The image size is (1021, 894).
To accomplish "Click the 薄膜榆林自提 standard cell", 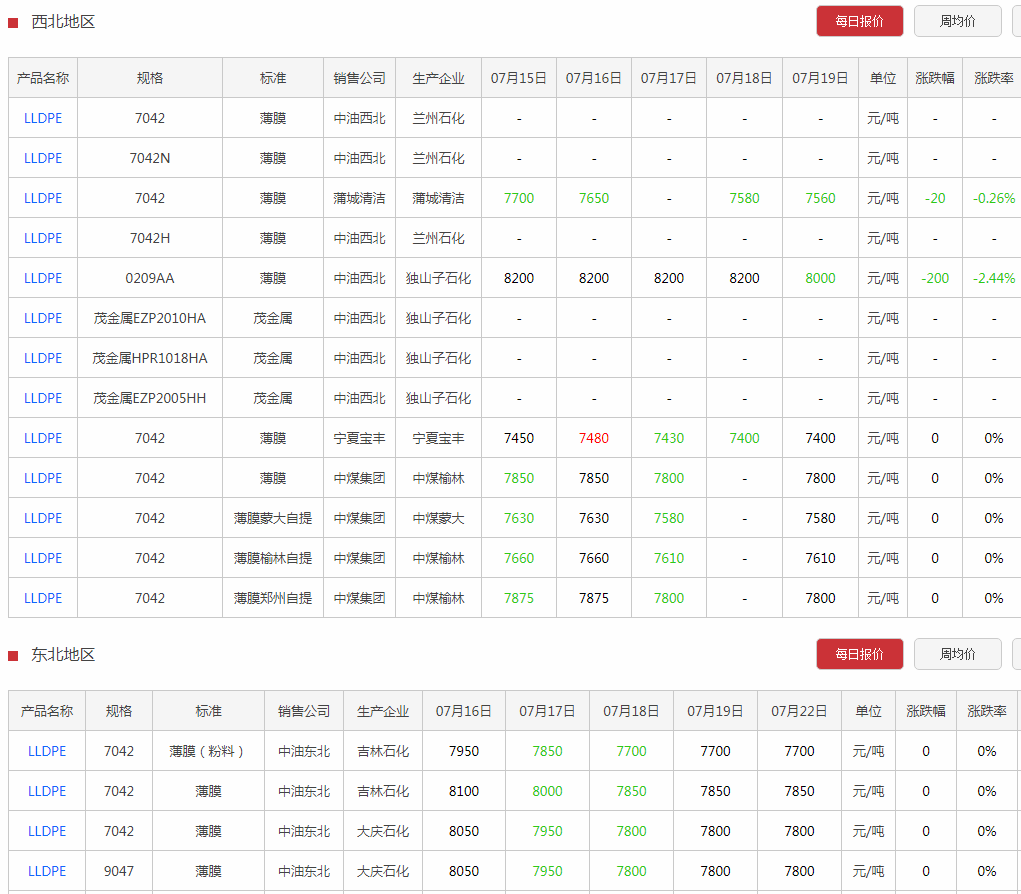I will click(x=273, y=558).
